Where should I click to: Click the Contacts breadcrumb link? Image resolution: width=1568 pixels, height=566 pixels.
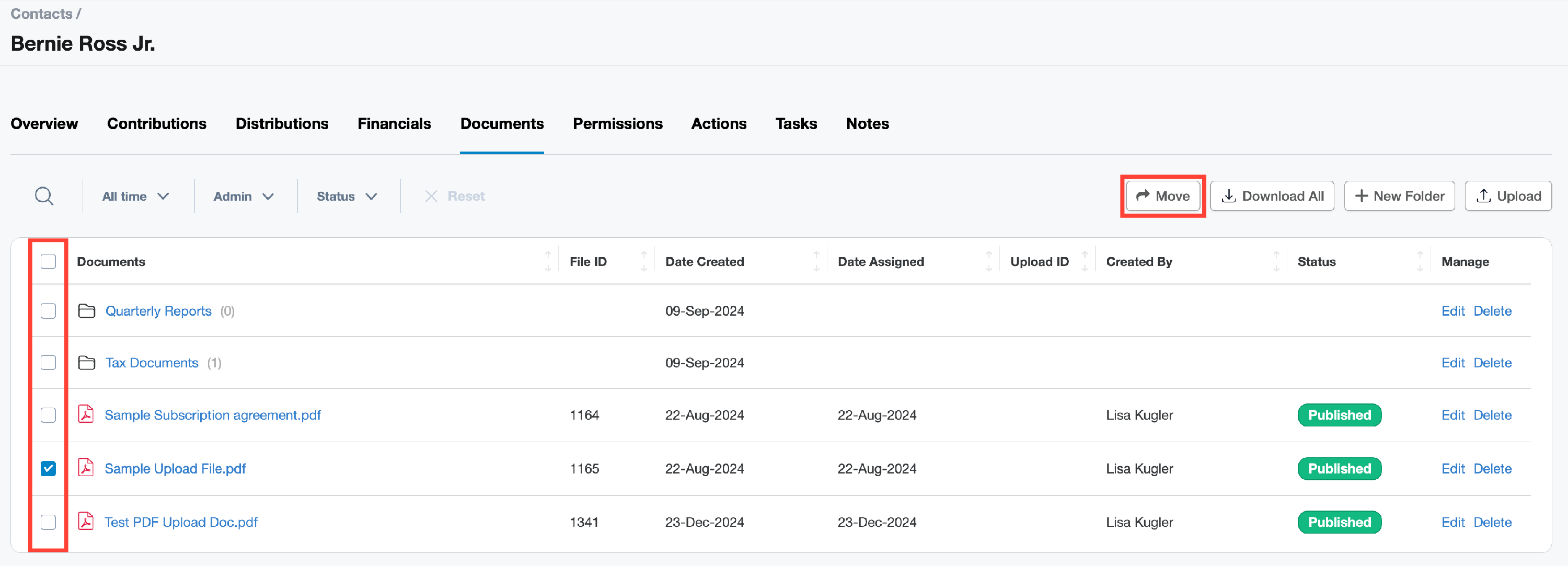[x=41, y=14]
